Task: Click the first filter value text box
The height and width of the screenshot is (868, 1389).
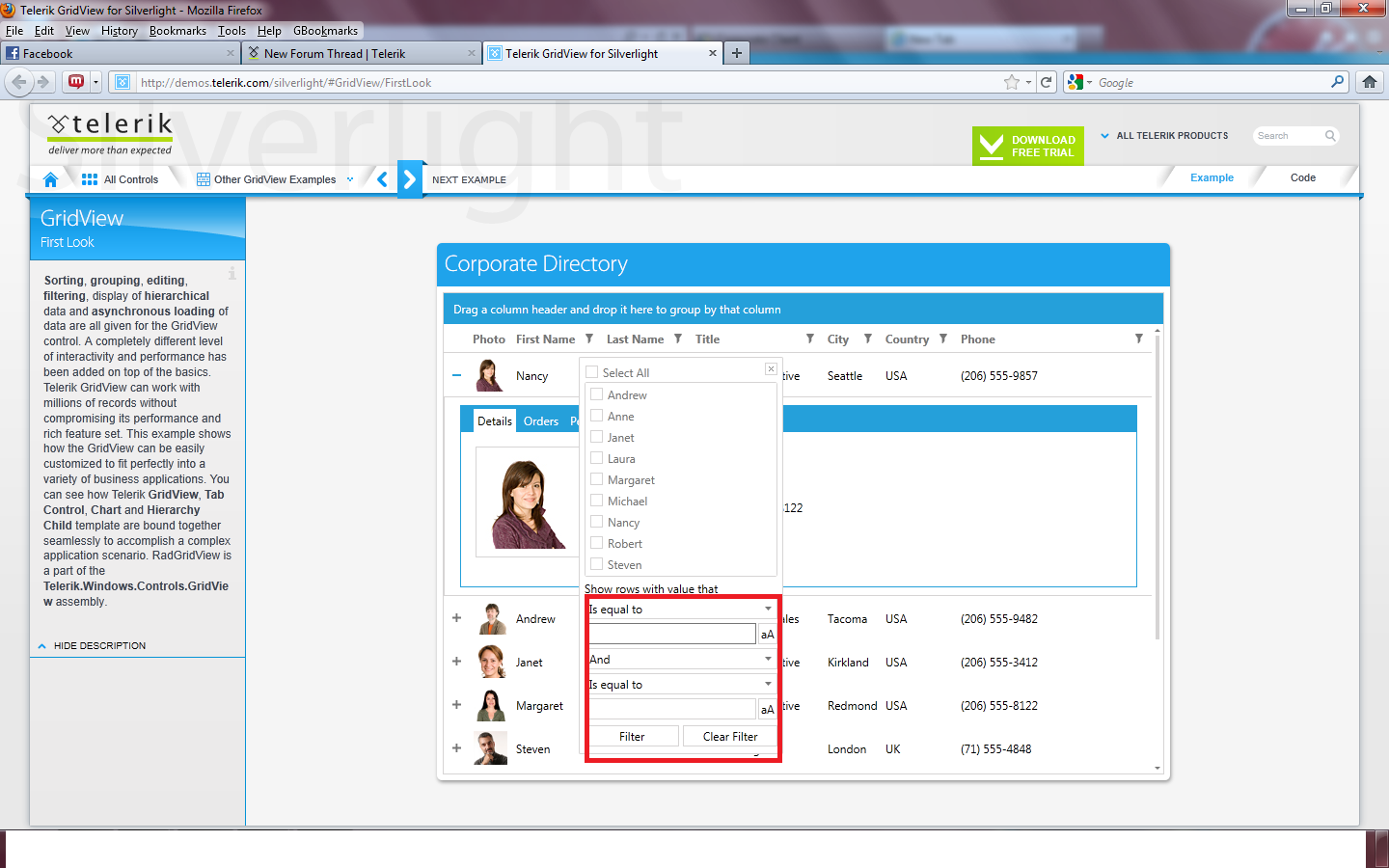Action: 672,634
